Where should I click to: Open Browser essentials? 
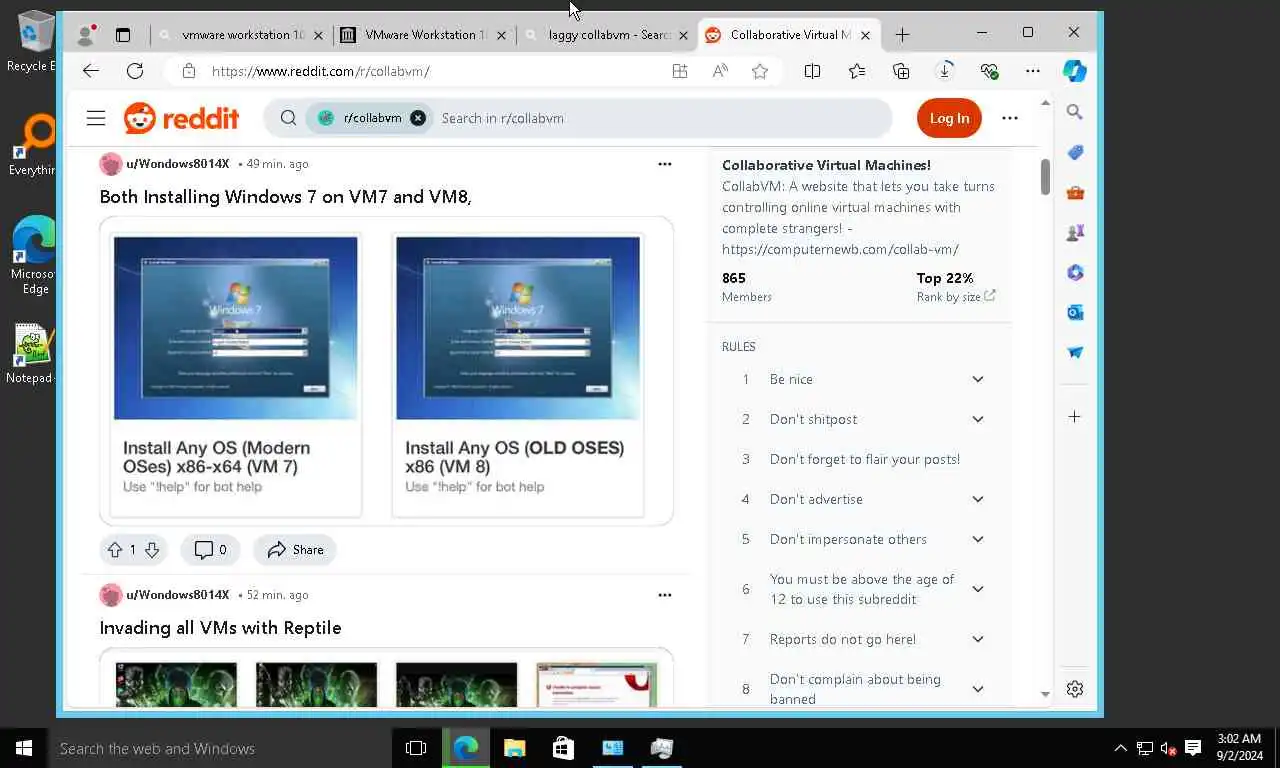pos(989,71)
